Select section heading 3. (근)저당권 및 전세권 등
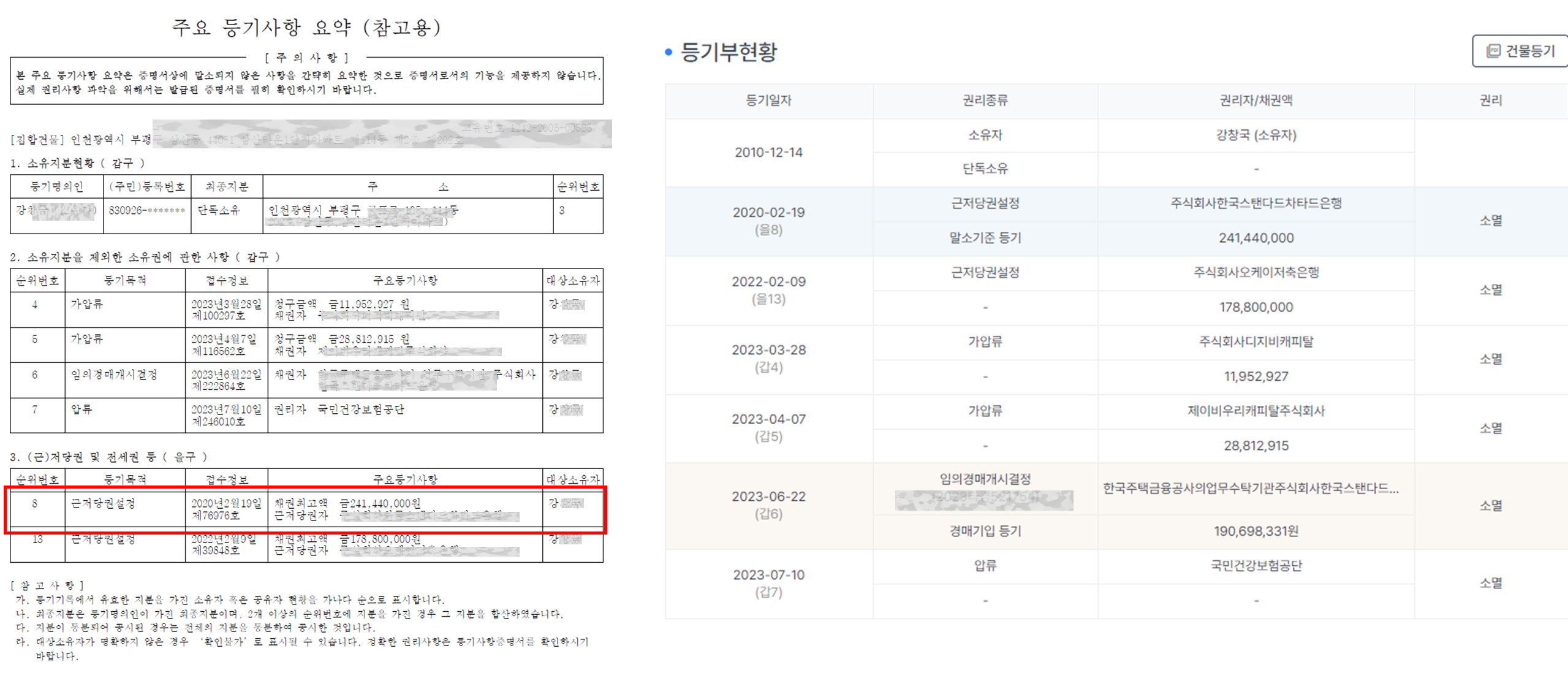 (108, 457)
